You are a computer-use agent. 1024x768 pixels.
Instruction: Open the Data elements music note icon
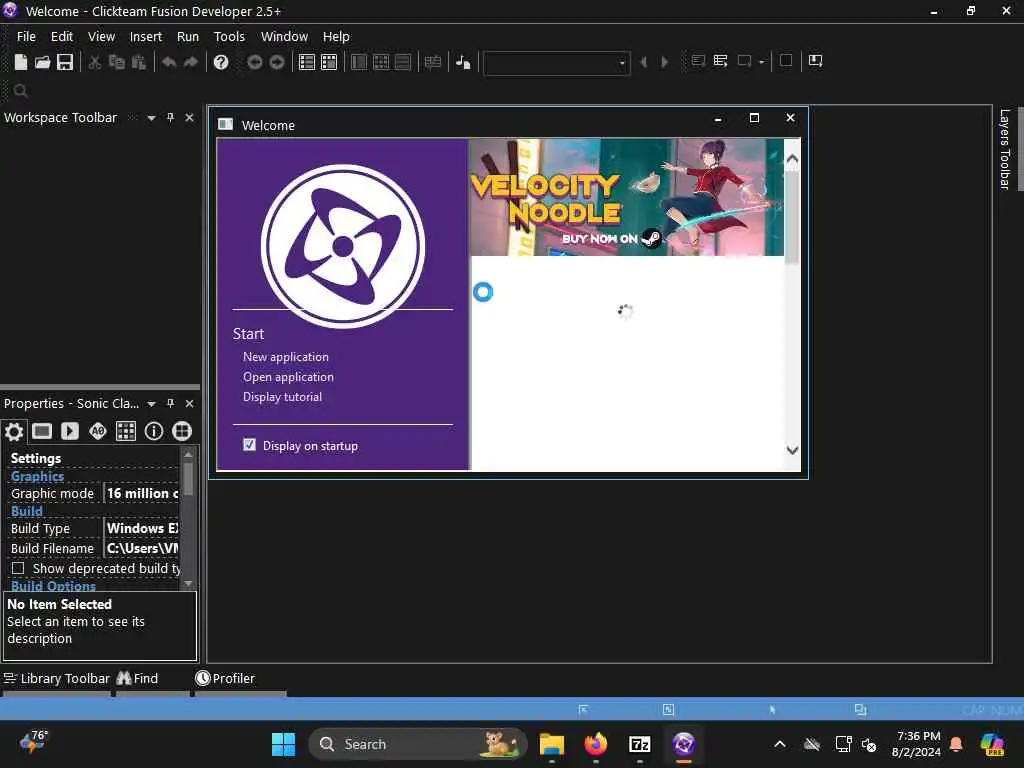pos(463,62)
